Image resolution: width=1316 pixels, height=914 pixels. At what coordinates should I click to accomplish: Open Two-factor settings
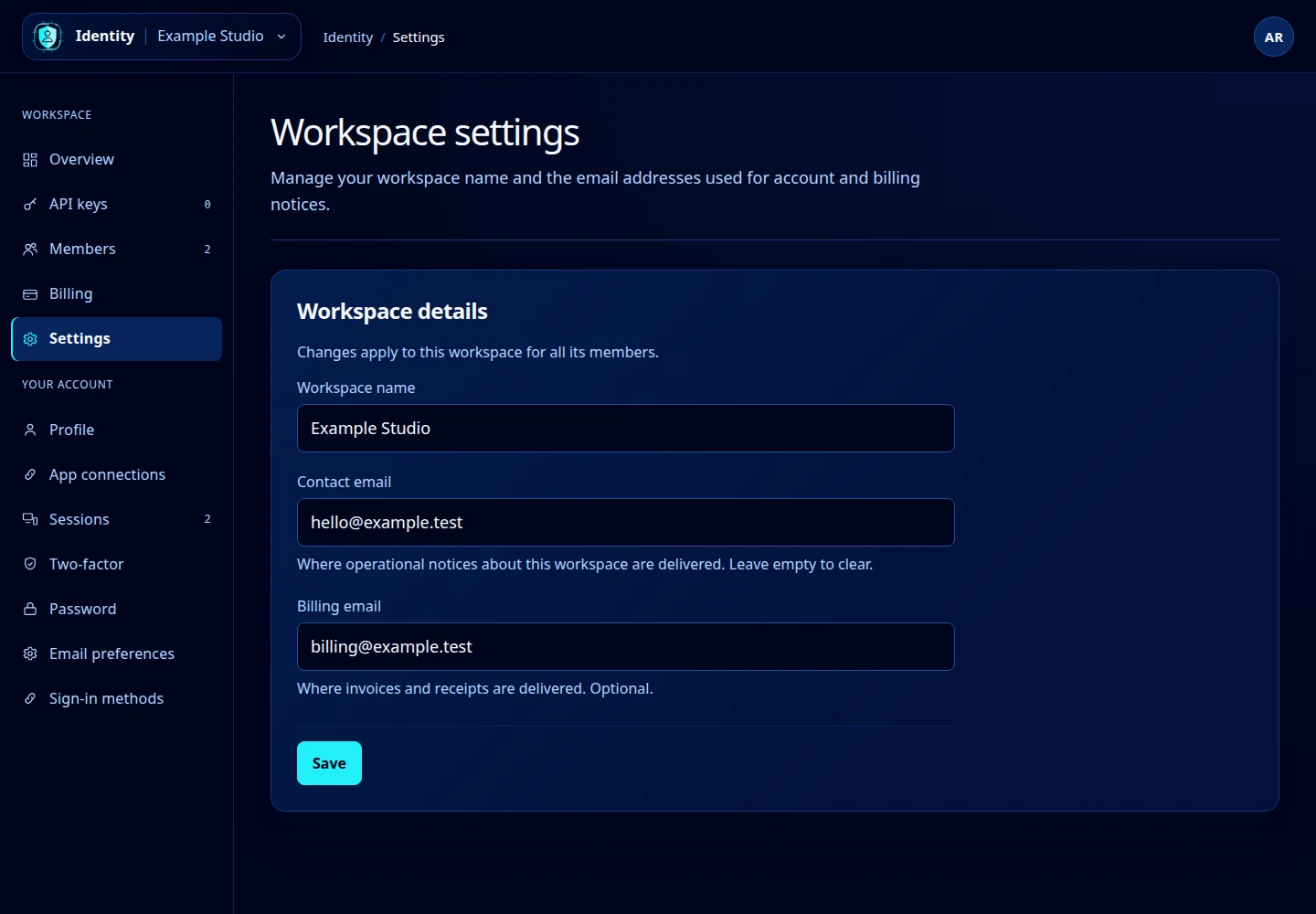click(117, 564)
